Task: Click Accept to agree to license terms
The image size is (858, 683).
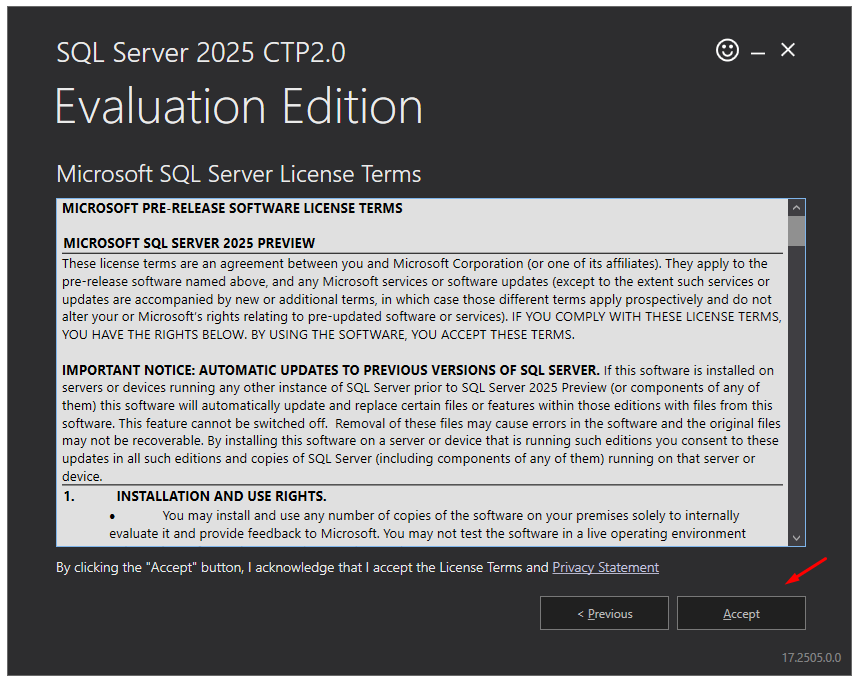Action: tap(741, 613)
